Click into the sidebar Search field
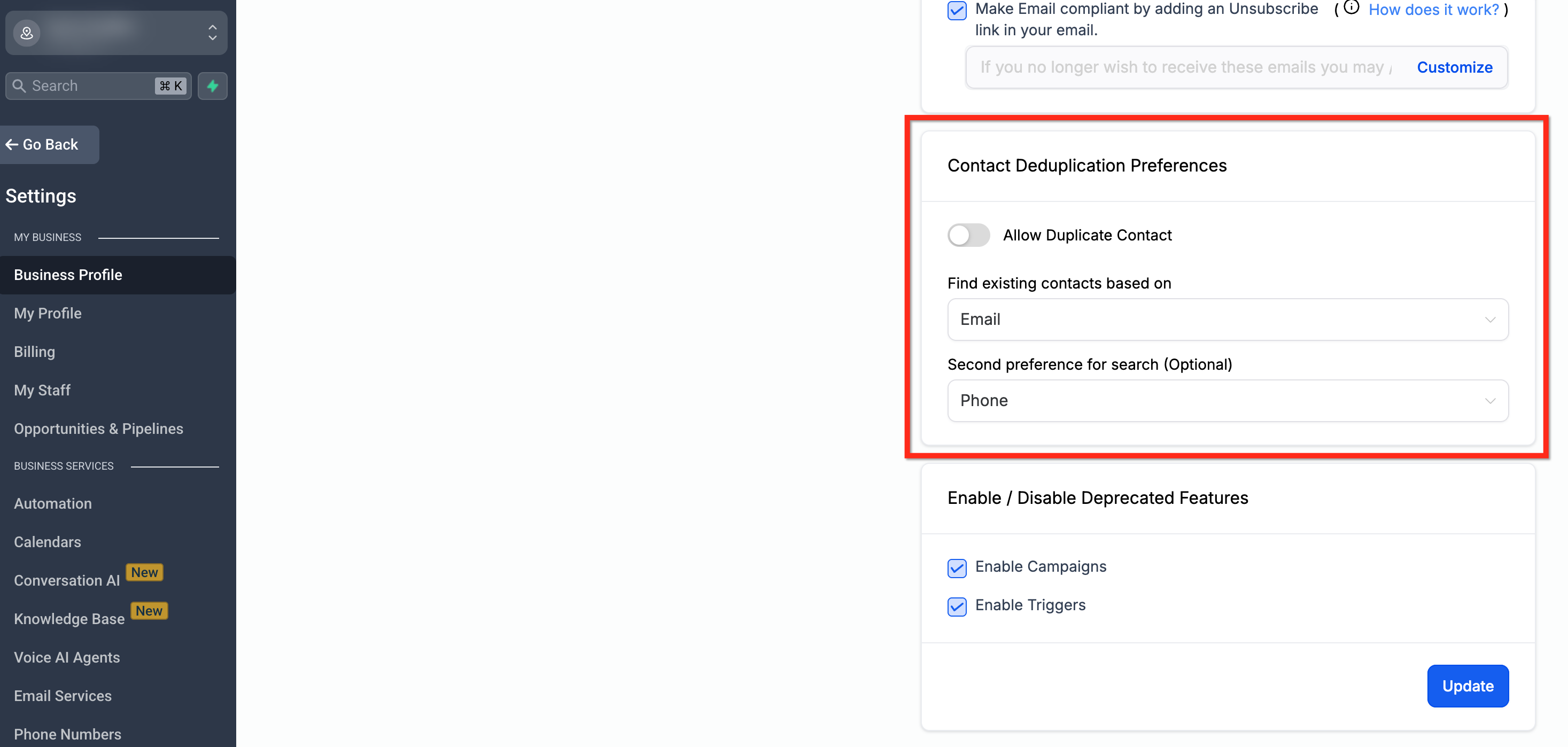Image resolution: width=1568 pixels, height=747 pixels. pyautogui.click(x=91, y=86)
